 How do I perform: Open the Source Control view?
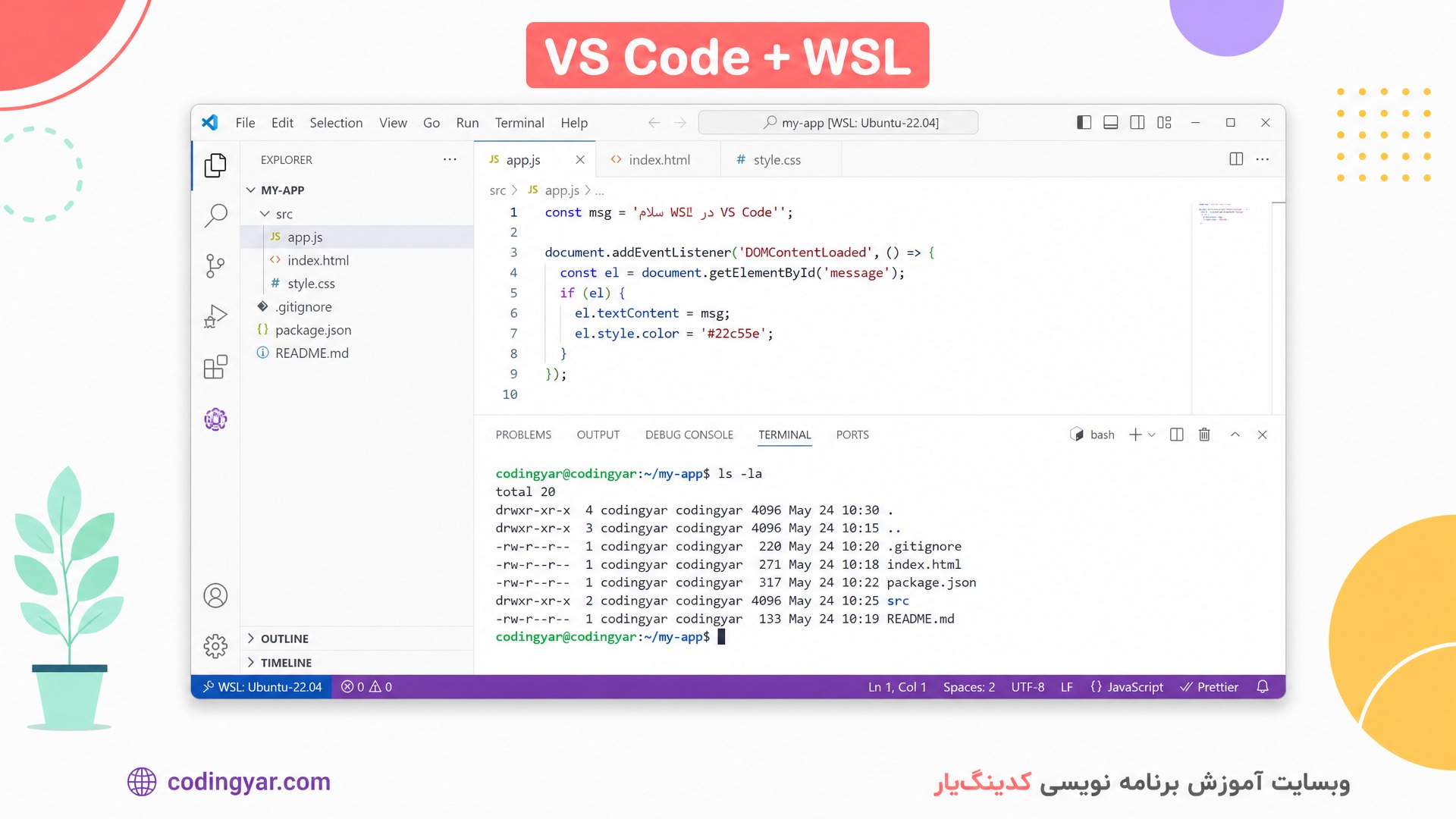point(215,265)
